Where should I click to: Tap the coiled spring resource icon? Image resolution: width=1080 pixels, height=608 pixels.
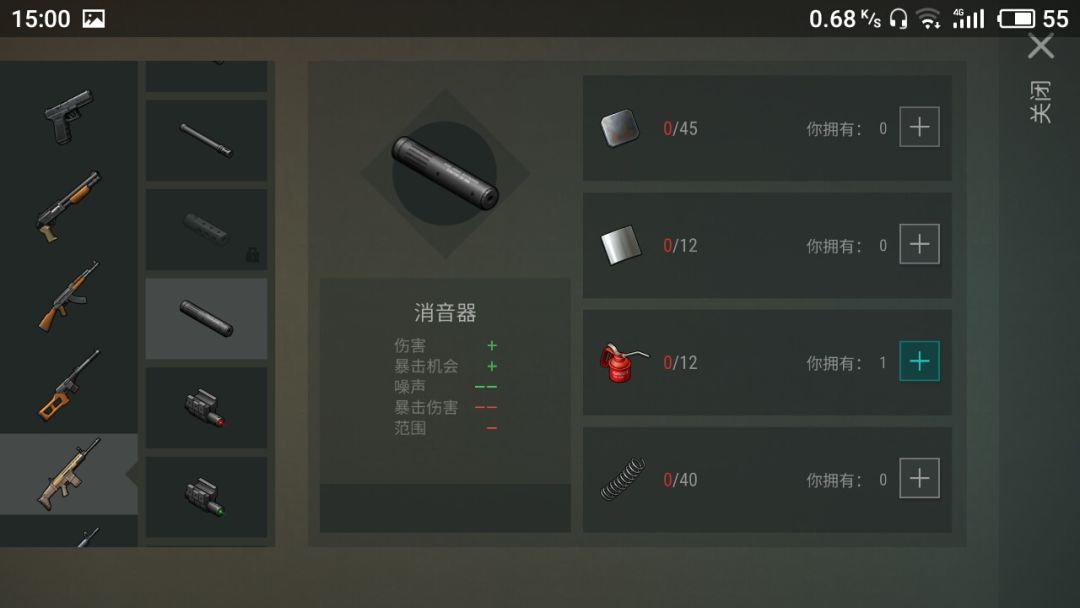[x=623, y=479]
